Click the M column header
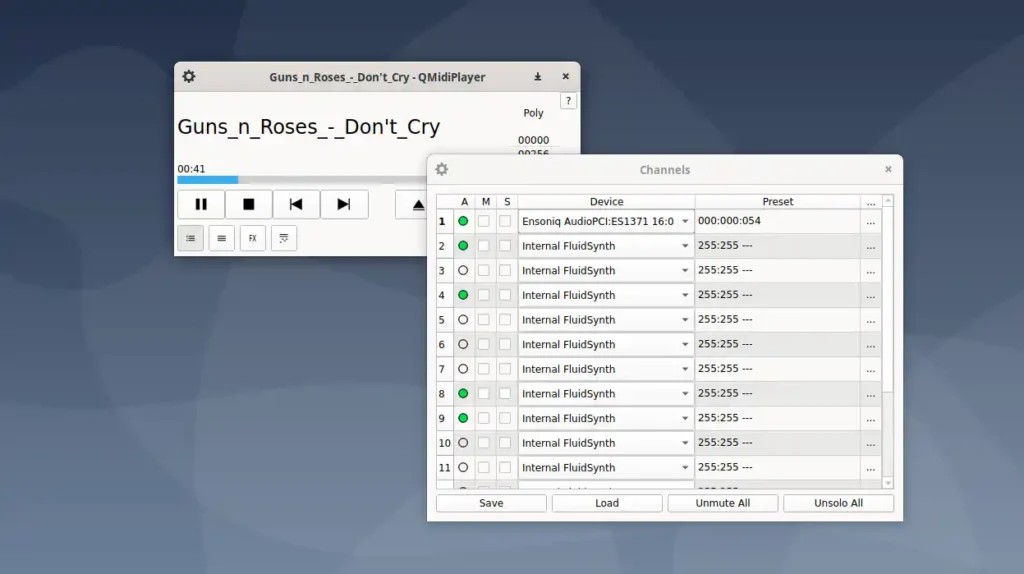The image size is (1024, 574). (x=486, y=202)
